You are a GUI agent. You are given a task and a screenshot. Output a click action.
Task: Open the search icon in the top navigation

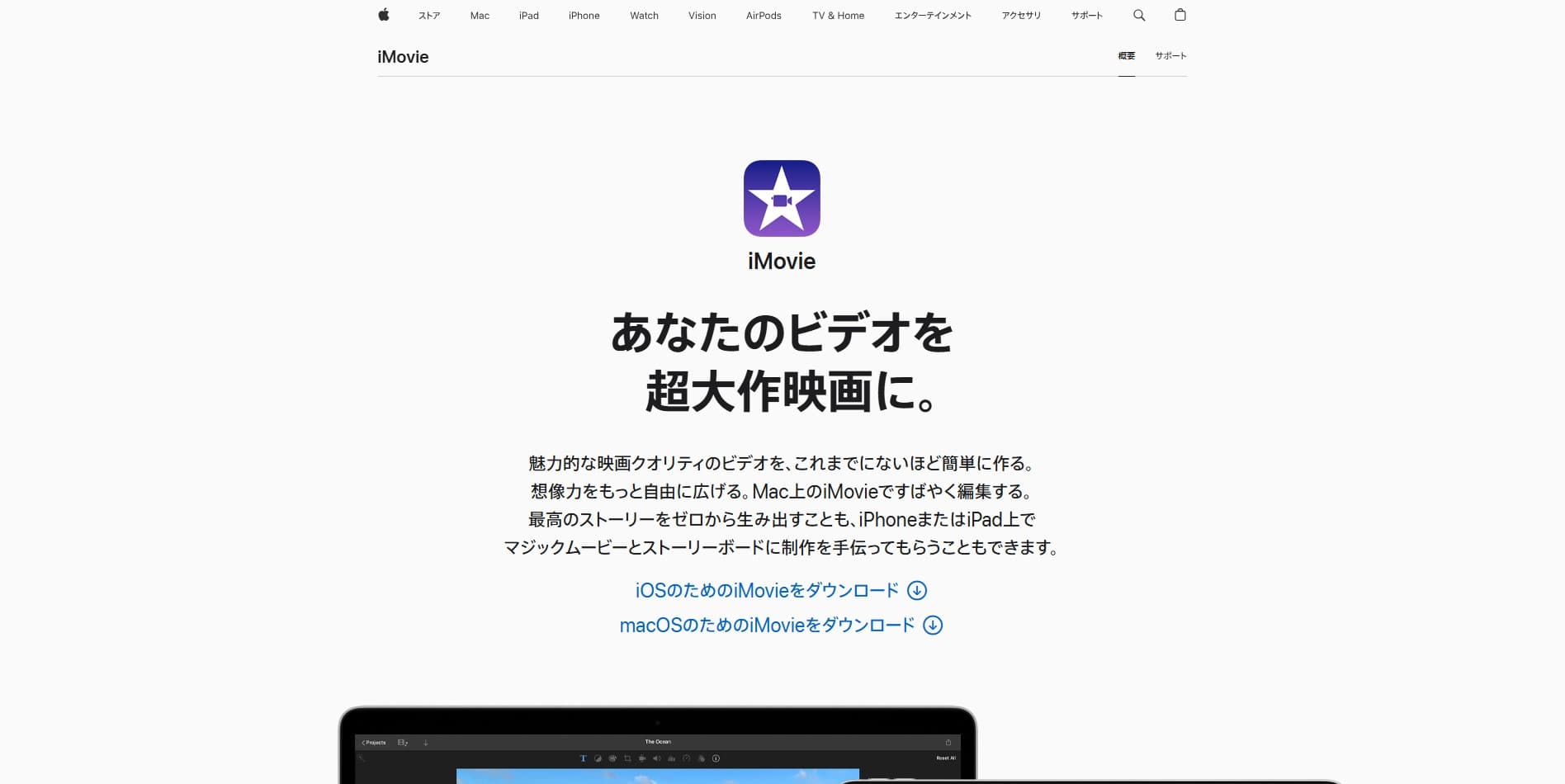pos(1139,15)
